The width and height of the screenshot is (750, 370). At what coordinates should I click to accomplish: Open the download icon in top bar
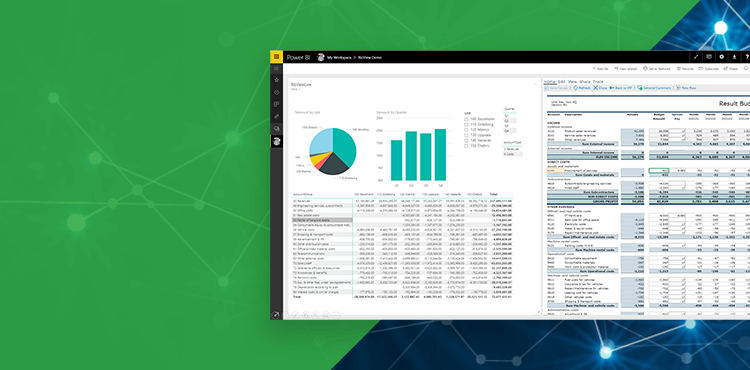point(734,57)
